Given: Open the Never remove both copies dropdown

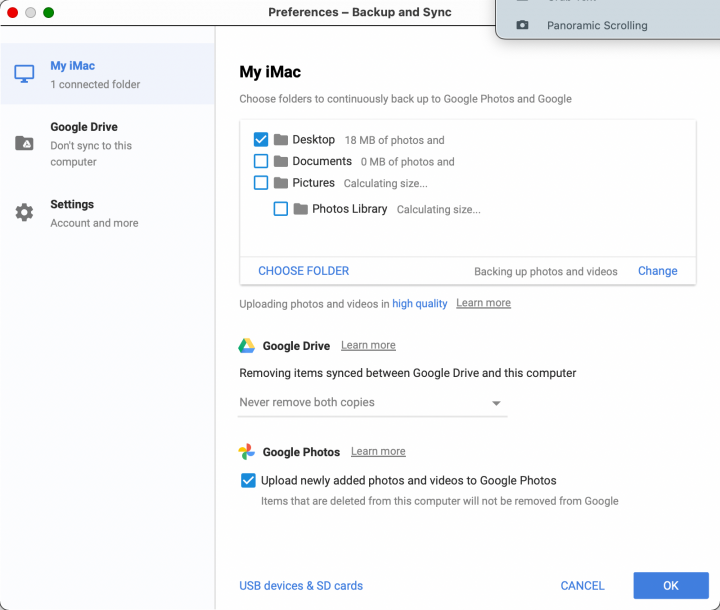Looking at the screenshot, I should tap(372, 403).
